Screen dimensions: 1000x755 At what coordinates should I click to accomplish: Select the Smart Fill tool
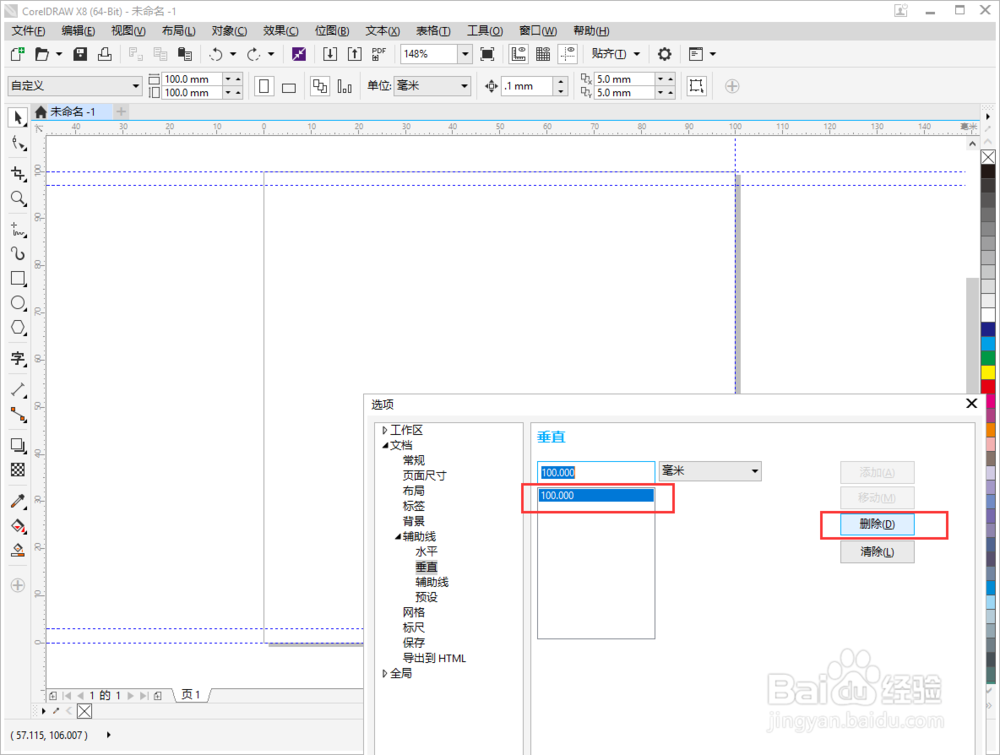pyautogui.click(x=18, y=550)
